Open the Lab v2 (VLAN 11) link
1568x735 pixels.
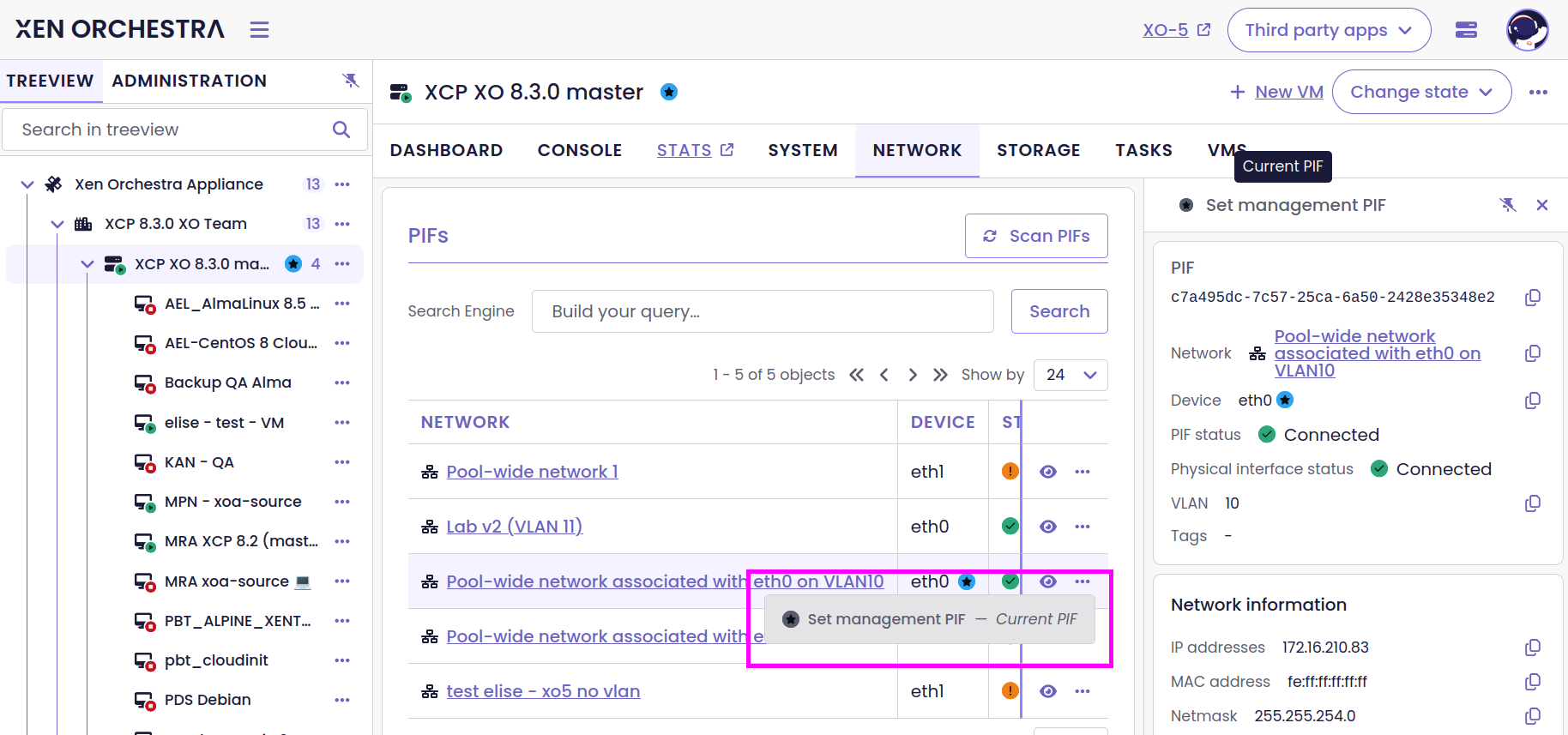tap(515, 527)
